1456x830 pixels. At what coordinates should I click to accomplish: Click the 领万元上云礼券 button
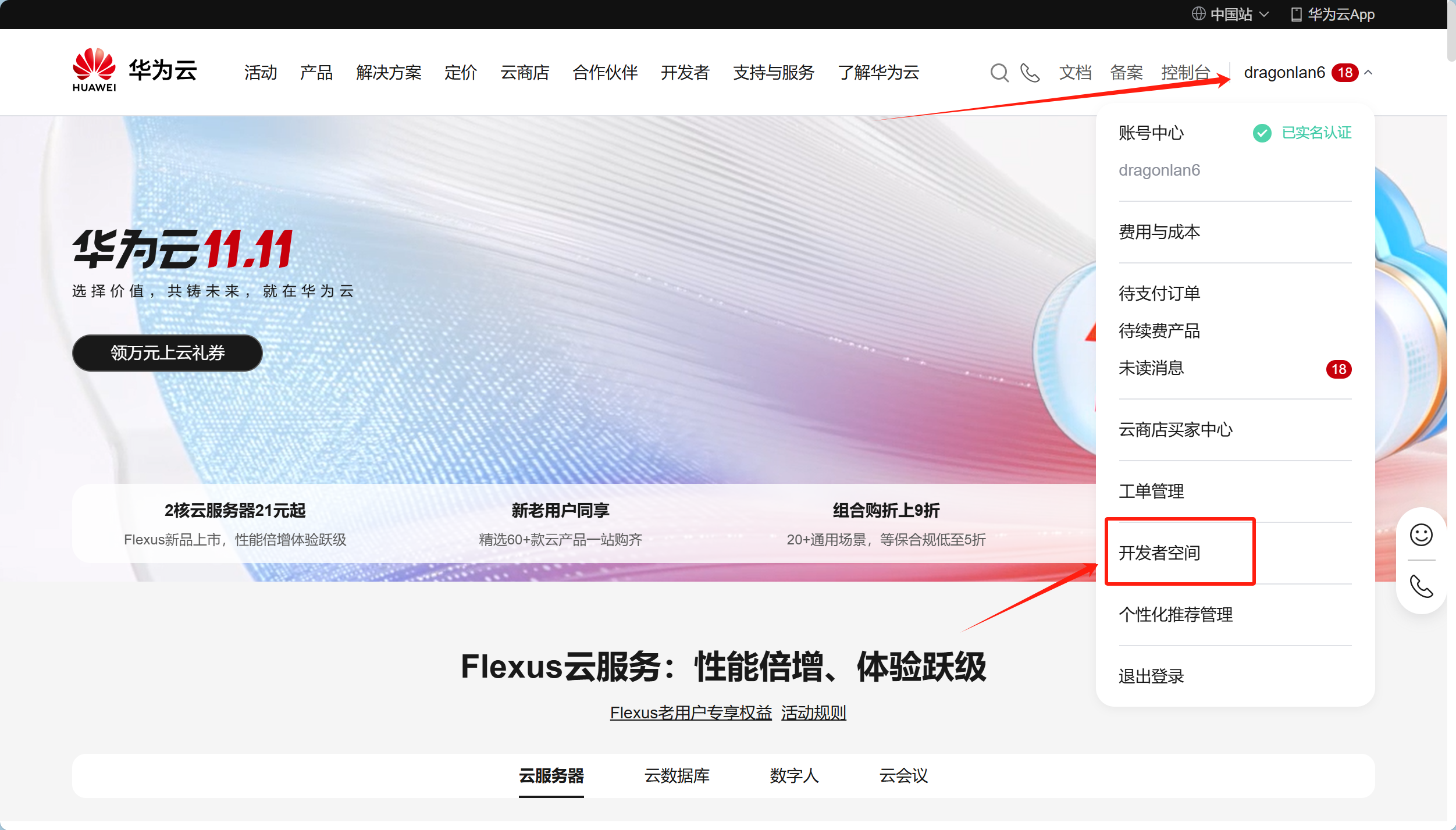168,352
